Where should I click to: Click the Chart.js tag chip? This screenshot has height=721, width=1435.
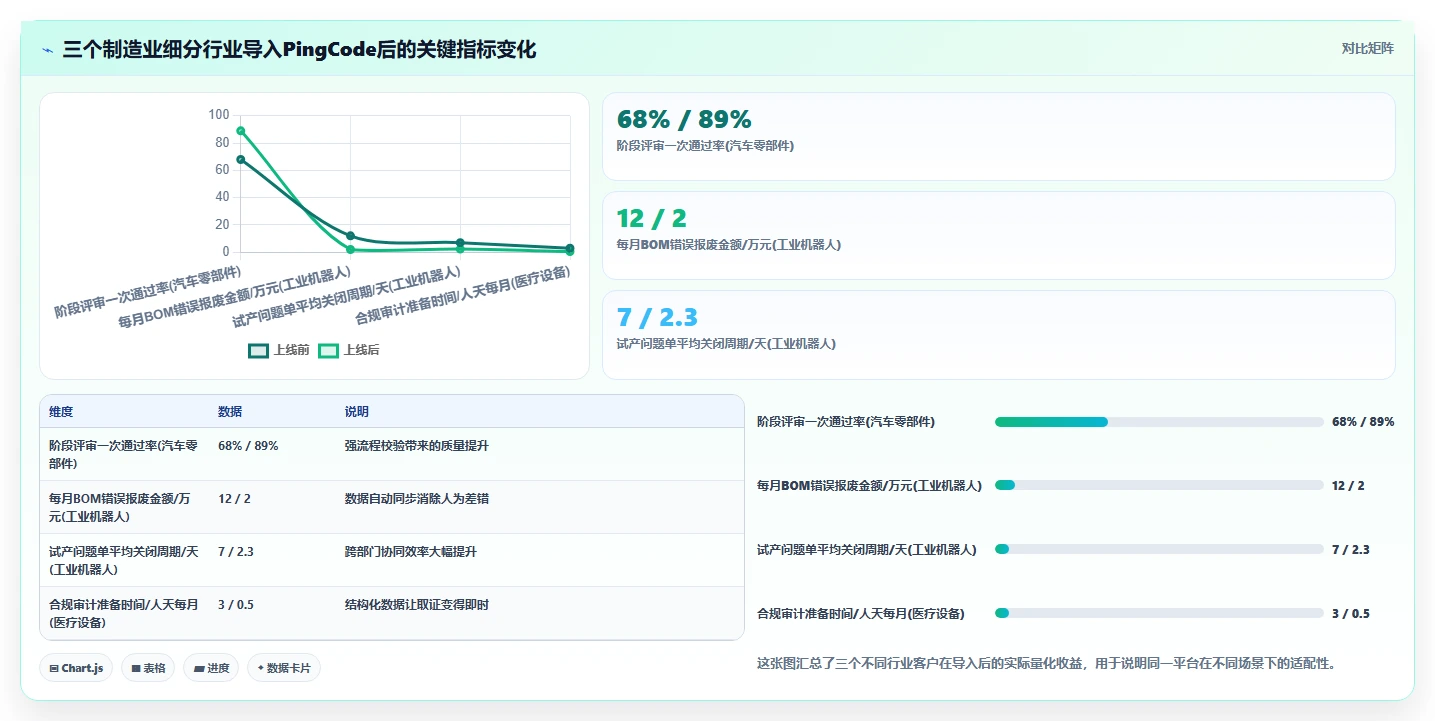tap(76, 668)
